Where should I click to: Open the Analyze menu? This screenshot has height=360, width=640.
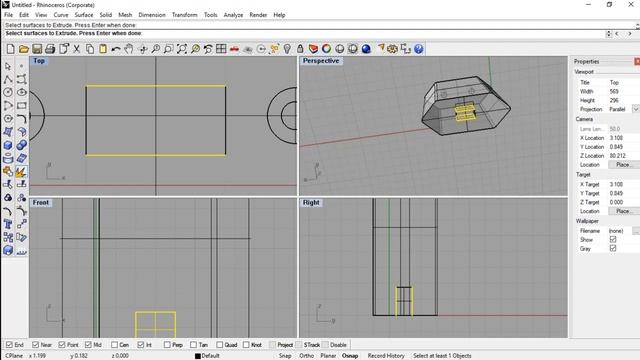(233, 15)
